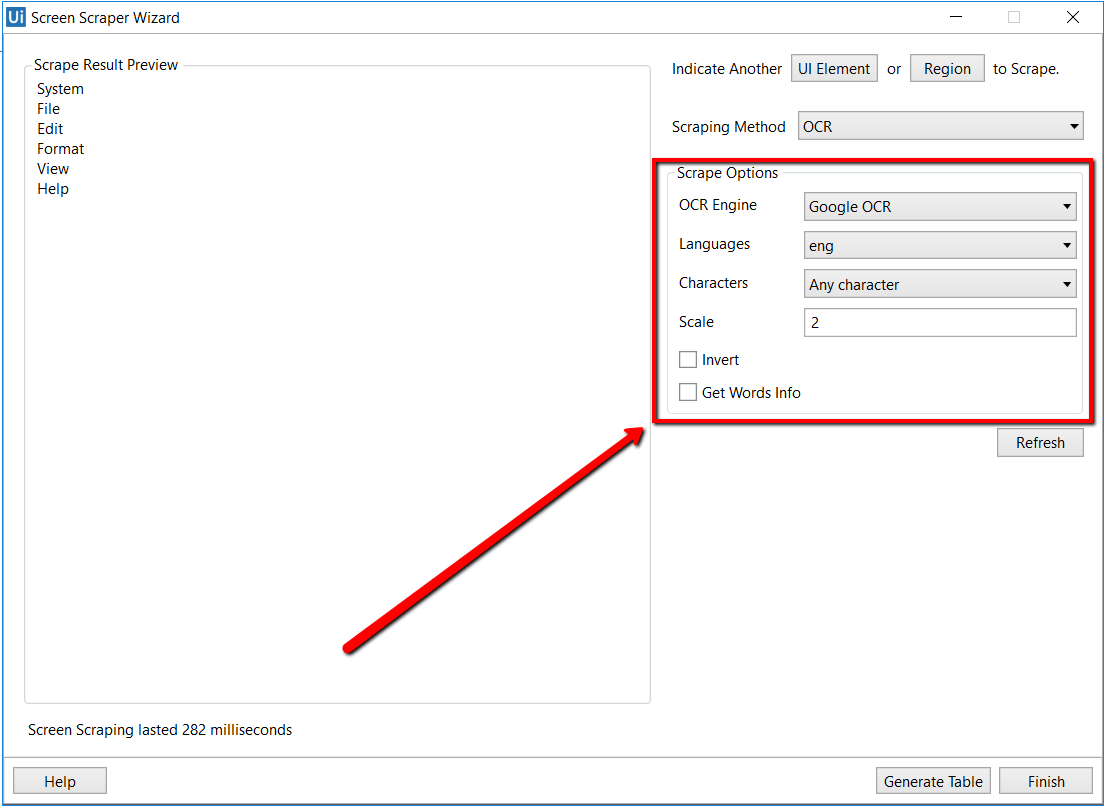Screen dimensions: 1104x806
Task: Select Edit in the preview list
Action: click(x=48, y=128)
